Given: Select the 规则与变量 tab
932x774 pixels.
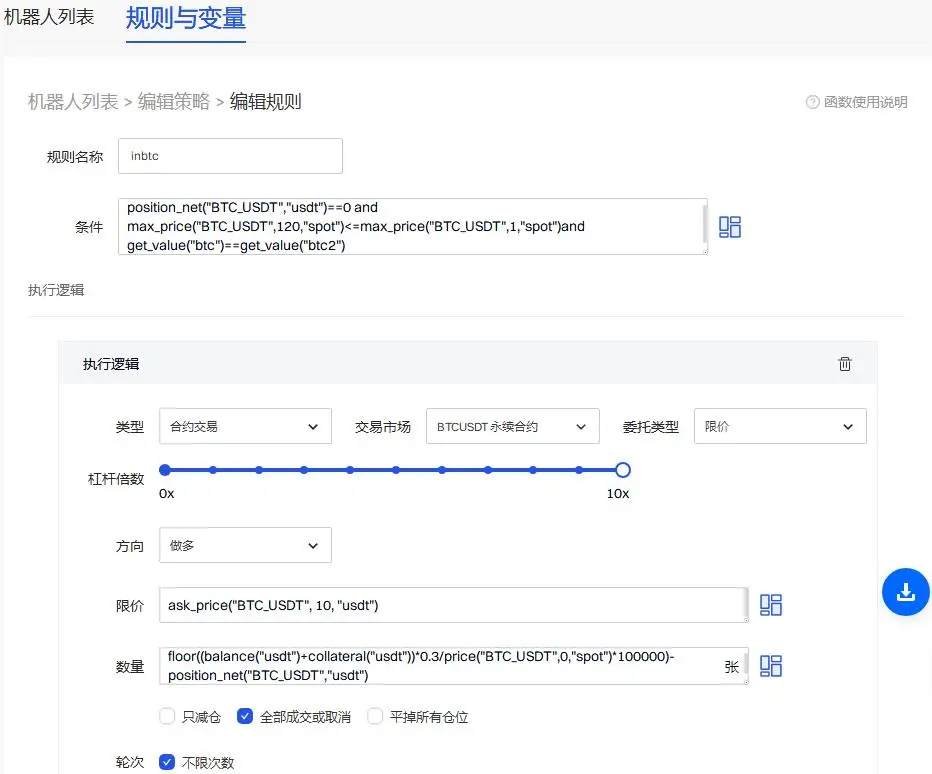Looking at the screenshot, I should [186, 18].
